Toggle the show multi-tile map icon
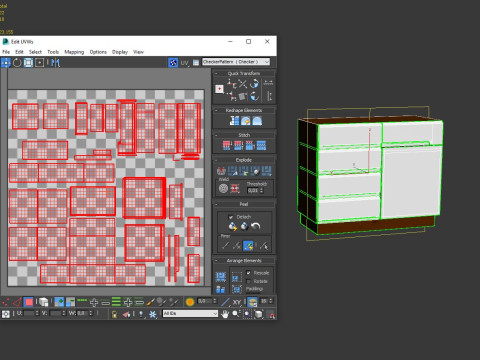Viewport: 480px width, 360px height. pyautogui.click(x=173, y=62)
